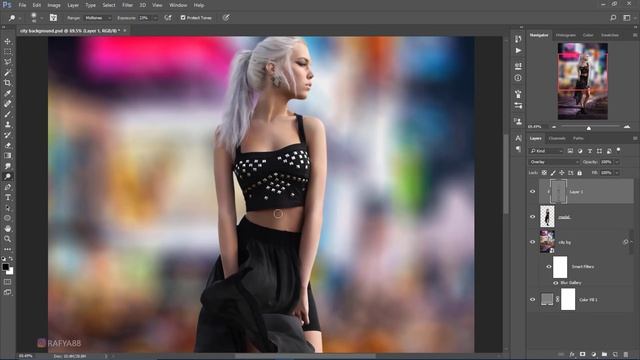
Task: Toggle Blur Gallery filter visibility
Action: pos(556,283)
